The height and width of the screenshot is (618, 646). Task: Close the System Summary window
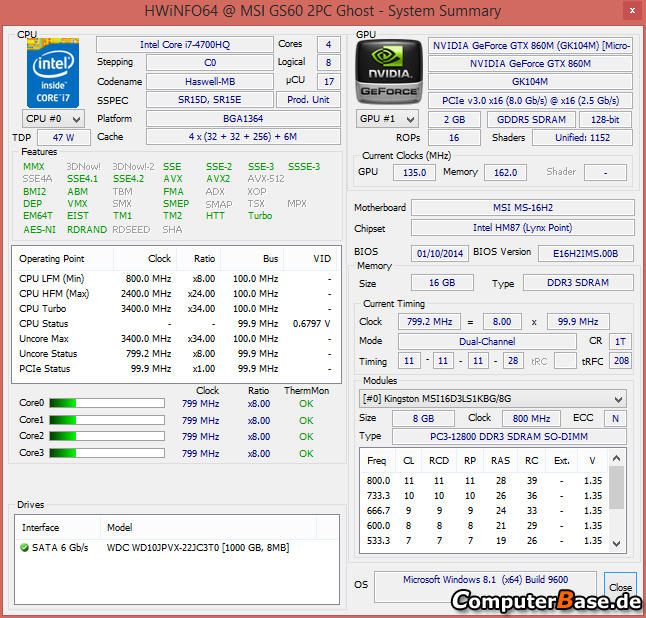click(632, 11)
